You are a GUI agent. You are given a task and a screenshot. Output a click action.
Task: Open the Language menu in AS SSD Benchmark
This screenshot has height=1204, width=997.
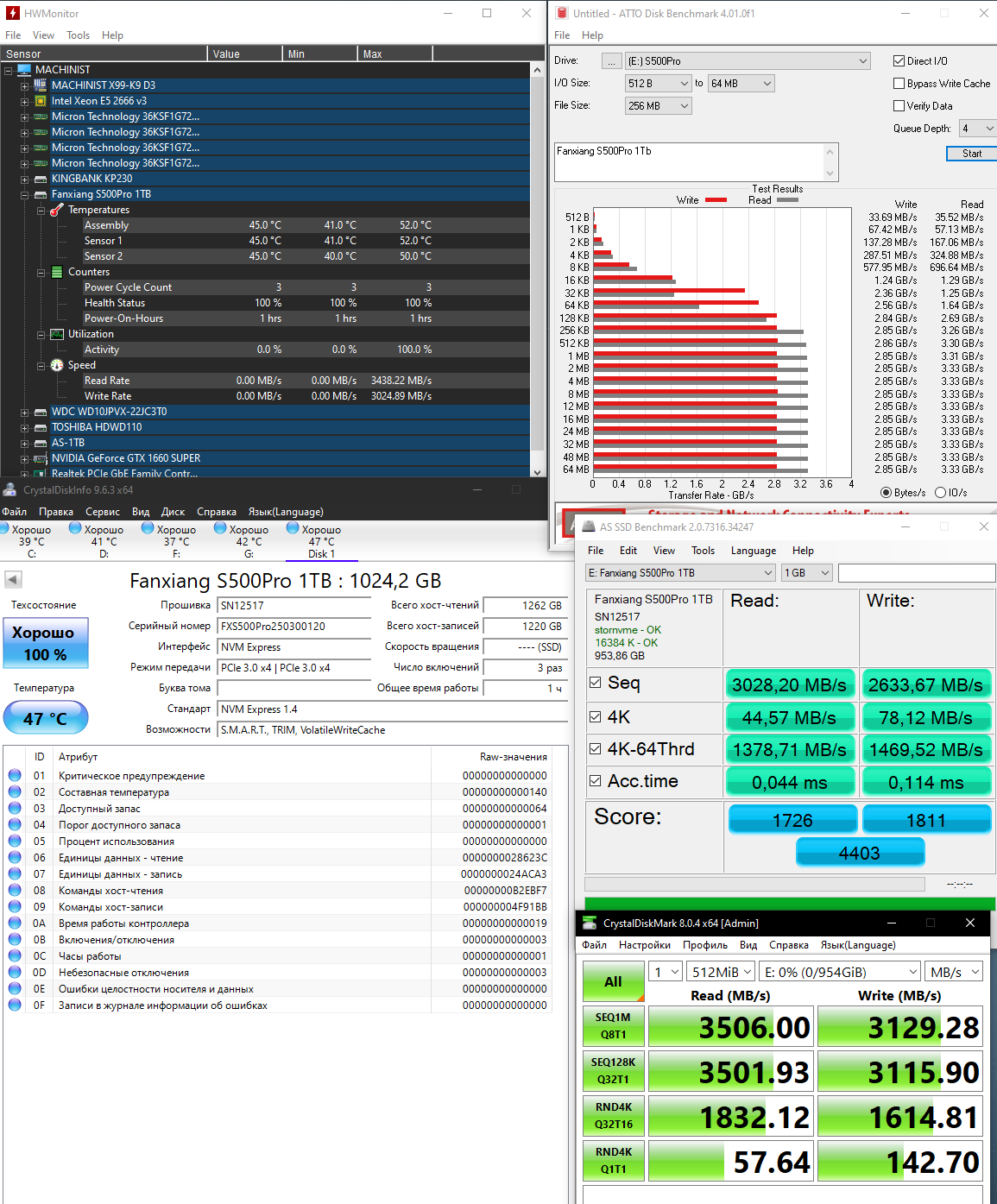[x=754, y=551]
